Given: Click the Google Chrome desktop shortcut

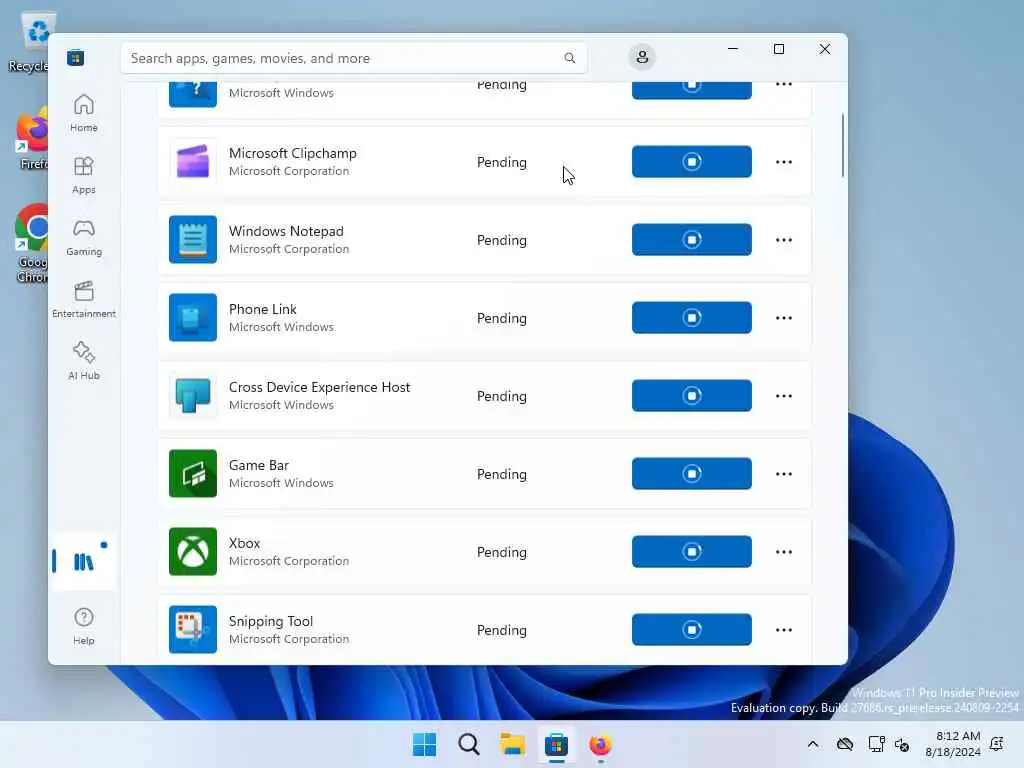Looking at the screenshot, I should coord(31,244).
